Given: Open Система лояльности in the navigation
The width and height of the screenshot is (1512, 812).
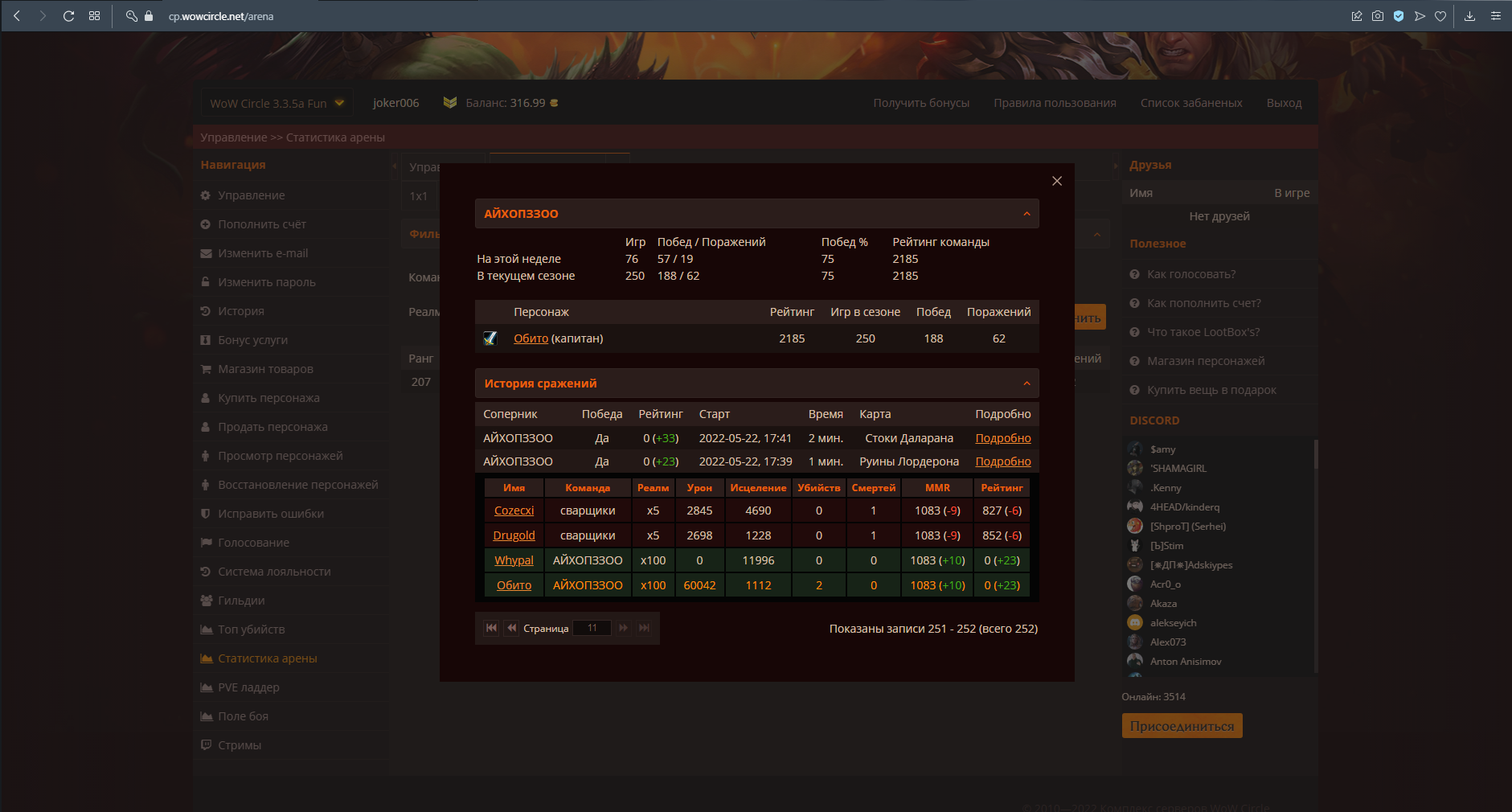Looking at the screenshot, I should click(x=274, y=572).
